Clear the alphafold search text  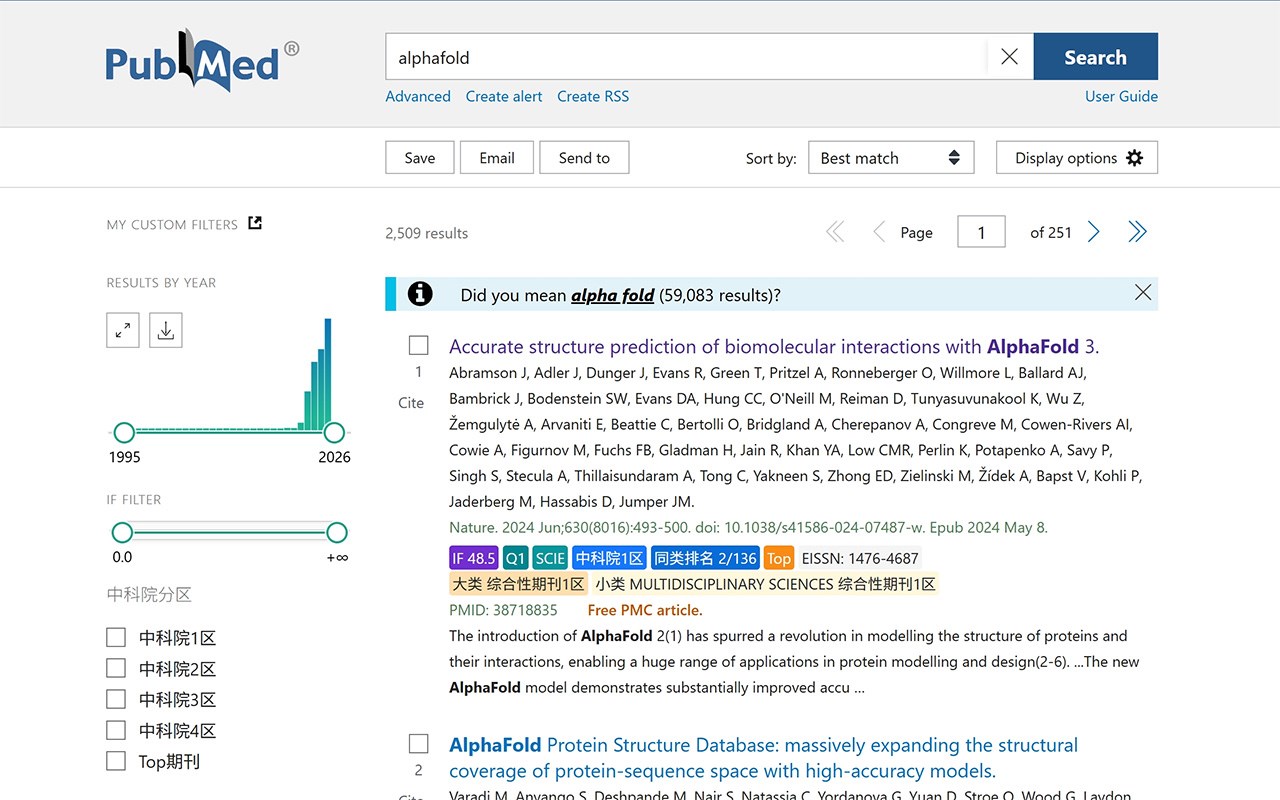click(1010, 57)
